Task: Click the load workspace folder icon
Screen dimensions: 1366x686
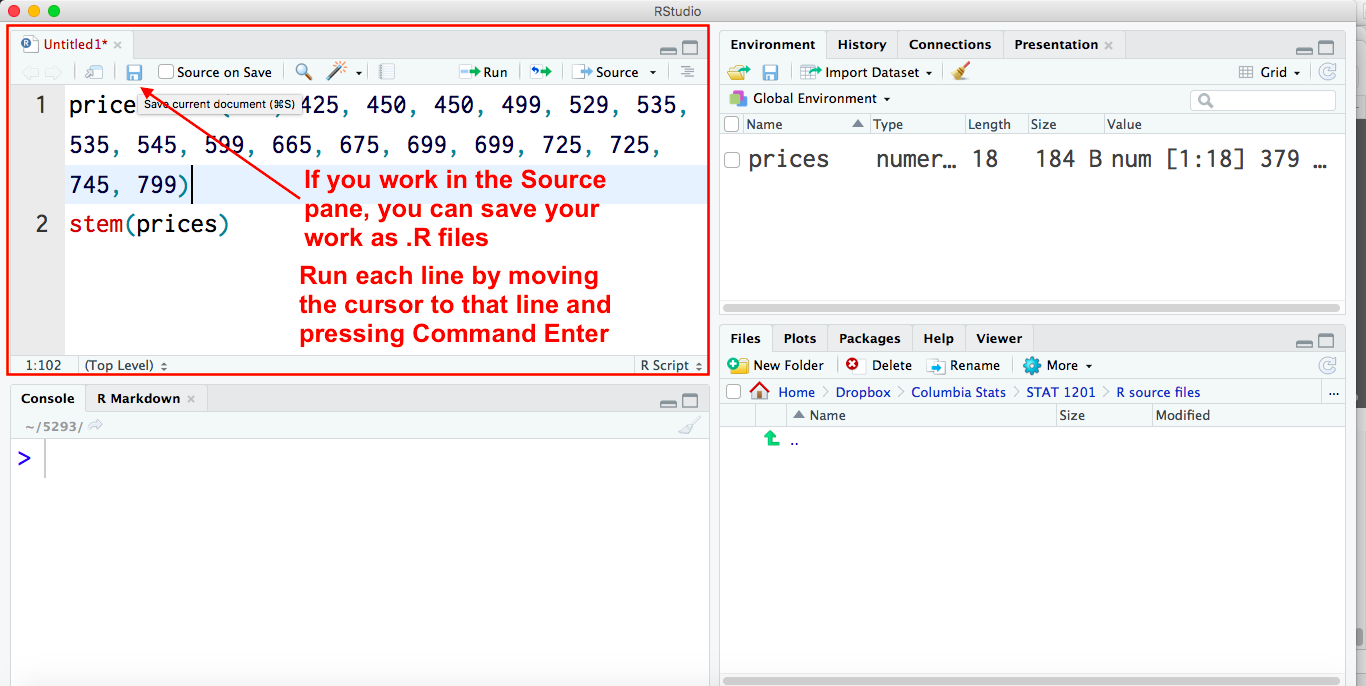Action: pyautogui.click(x=738, y=72)
